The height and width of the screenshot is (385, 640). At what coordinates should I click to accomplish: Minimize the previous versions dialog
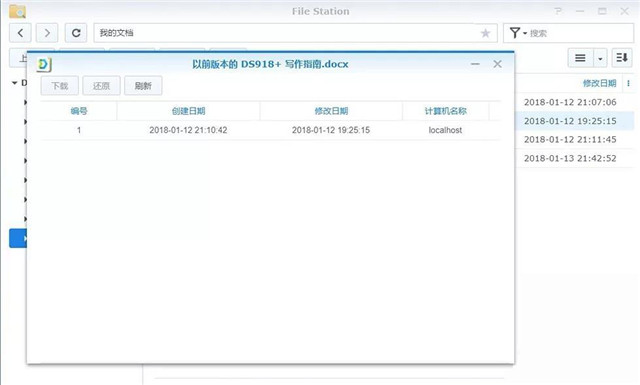click(x=475, y=64)
